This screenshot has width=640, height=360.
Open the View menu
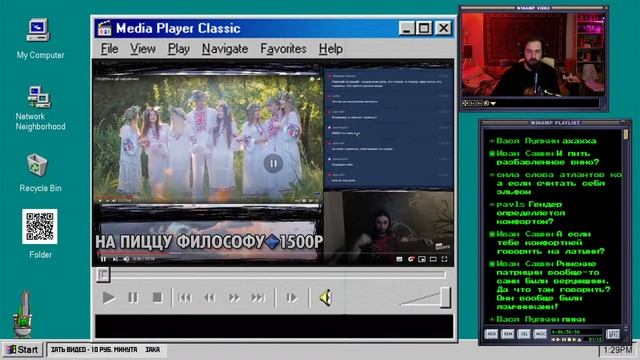pos(143,49)
